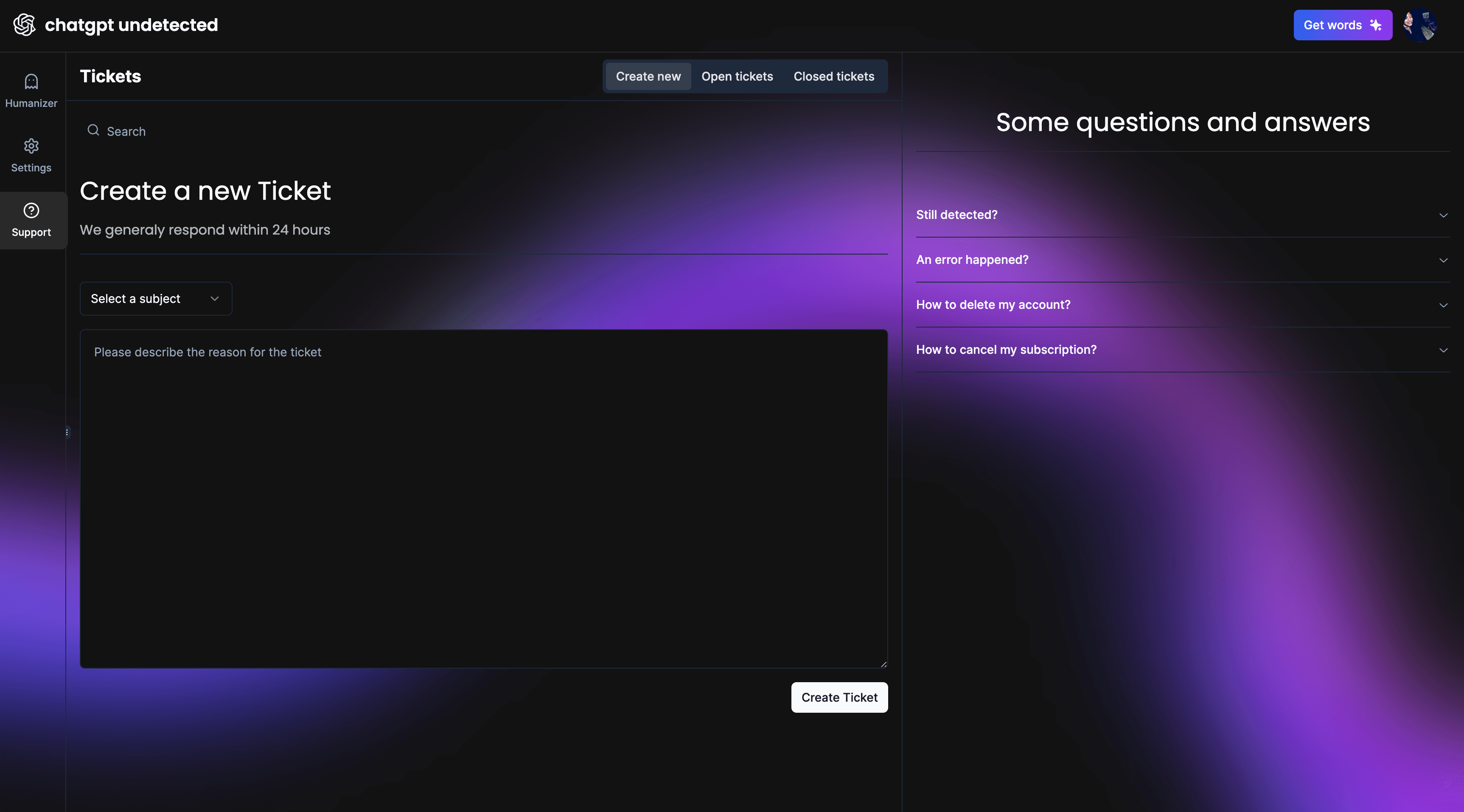Open the Humanizer ghost icon
Screen dimensions: 1464x812
tap(31, 82)
